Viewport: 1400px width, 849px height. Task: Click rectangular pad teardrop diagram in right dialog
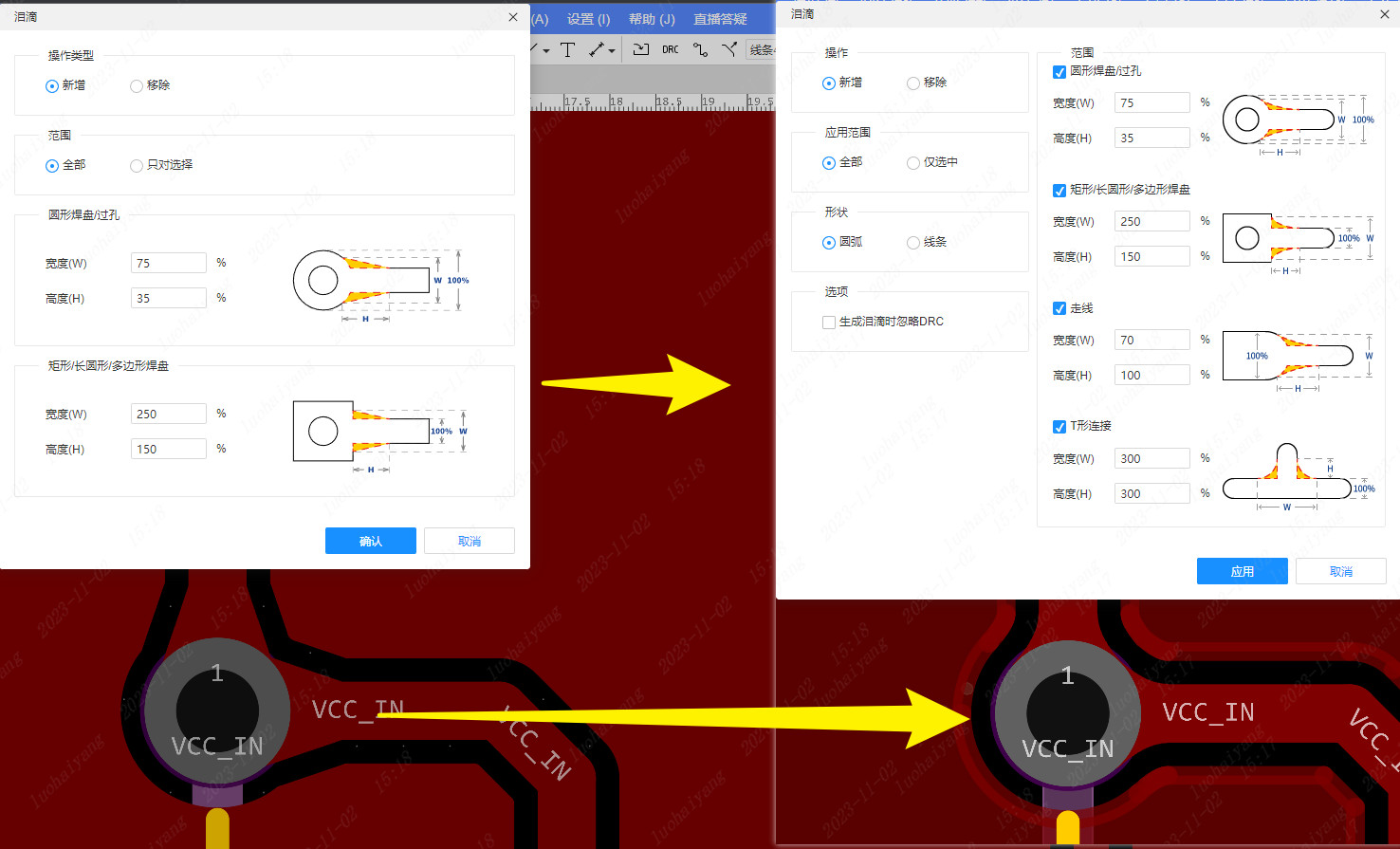click(1299, 244)
